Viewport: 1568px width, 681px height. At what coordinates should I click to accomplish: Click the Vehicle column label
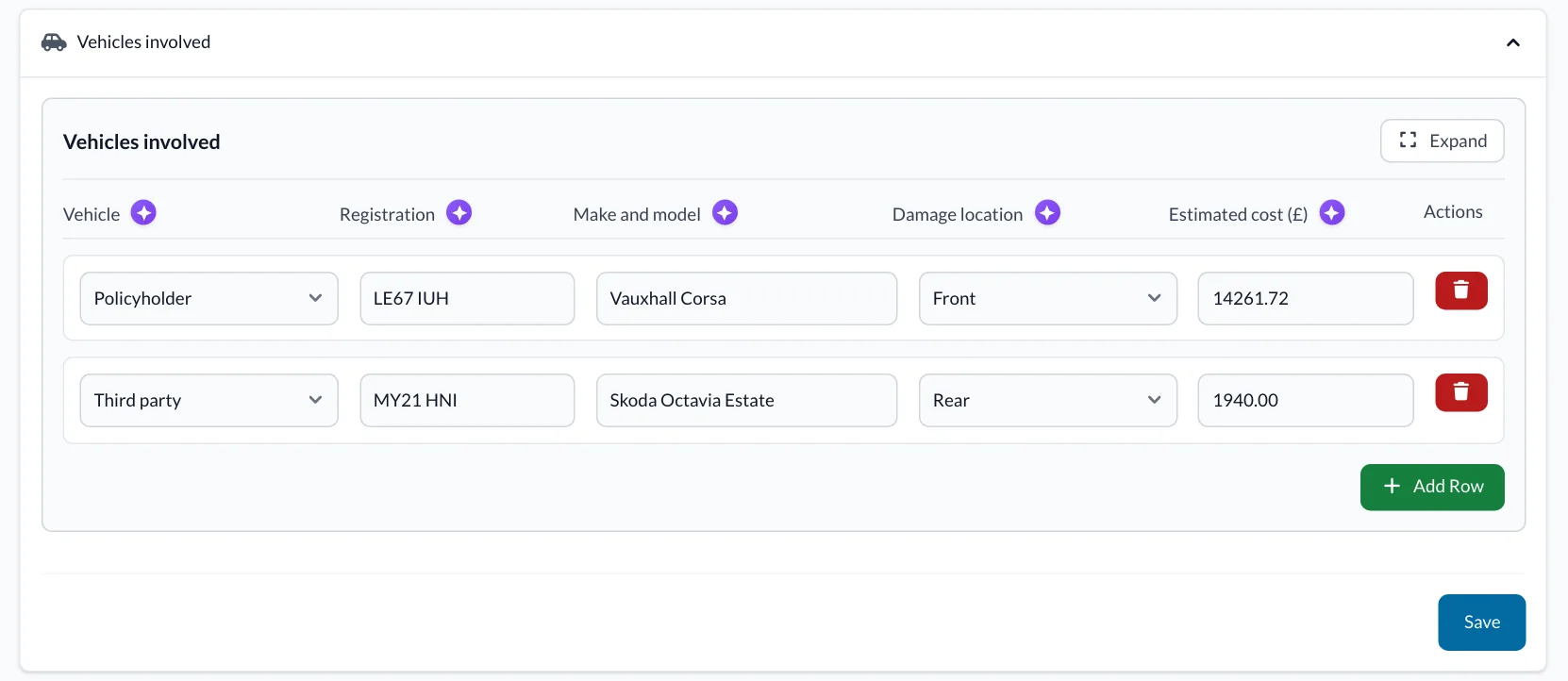92,214
